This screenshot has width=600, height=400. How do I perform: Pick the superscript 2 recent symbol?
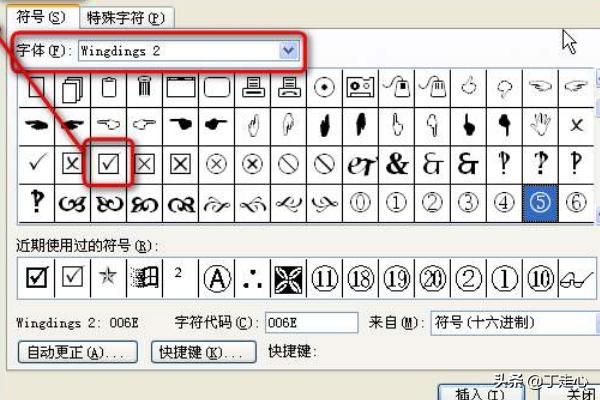click(x=178, y=273)
